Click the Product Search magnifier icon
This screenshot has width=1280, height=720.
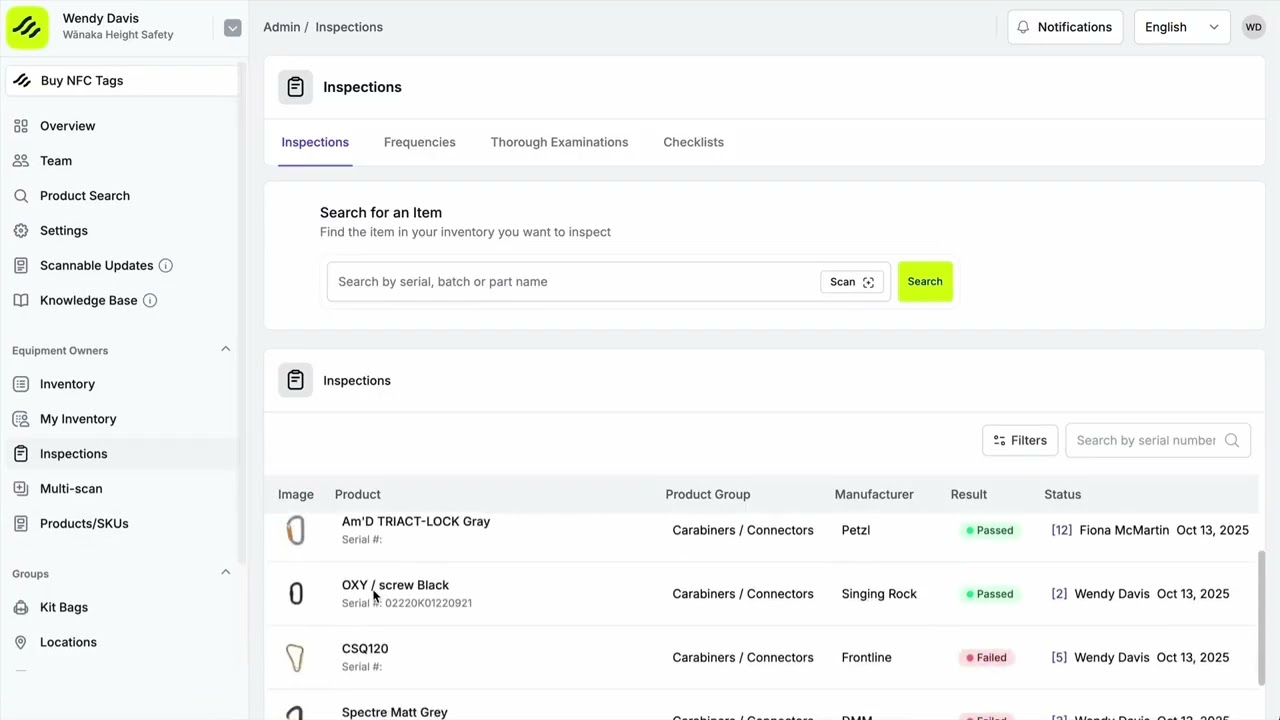coord(21,196)
